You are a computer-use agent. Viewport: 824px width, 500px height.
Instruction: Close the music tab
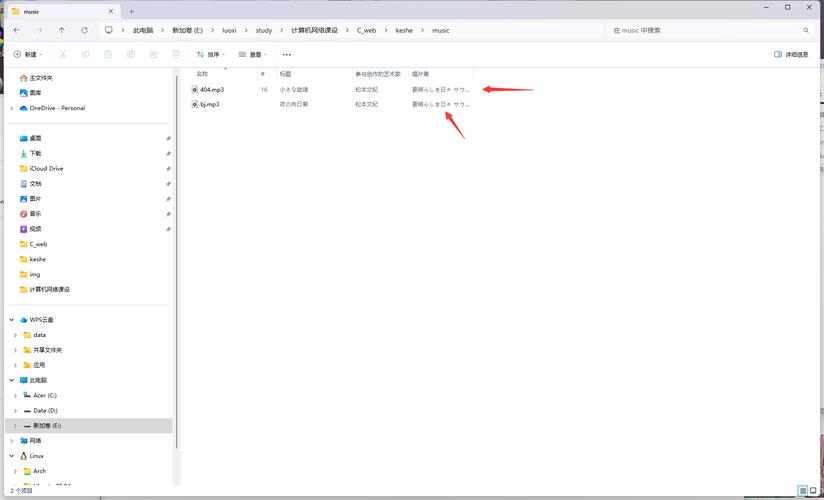111,12
